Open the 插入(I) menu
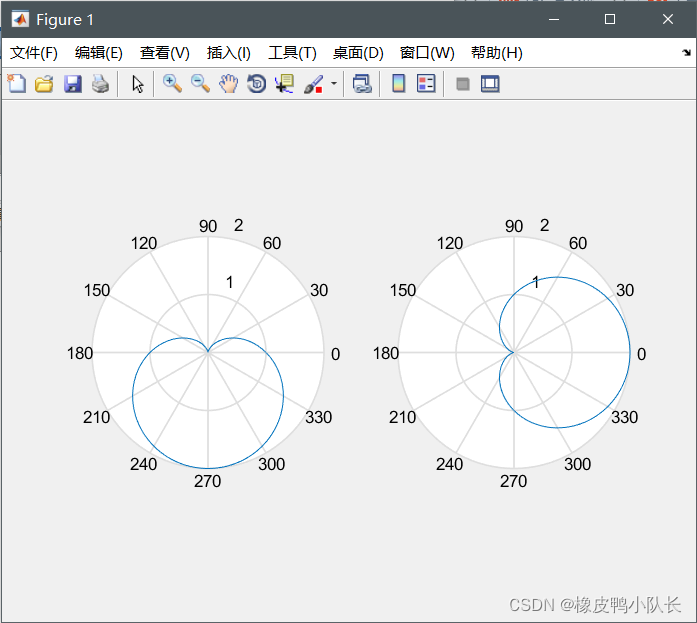Screen dimensions: 697x623 229,53
